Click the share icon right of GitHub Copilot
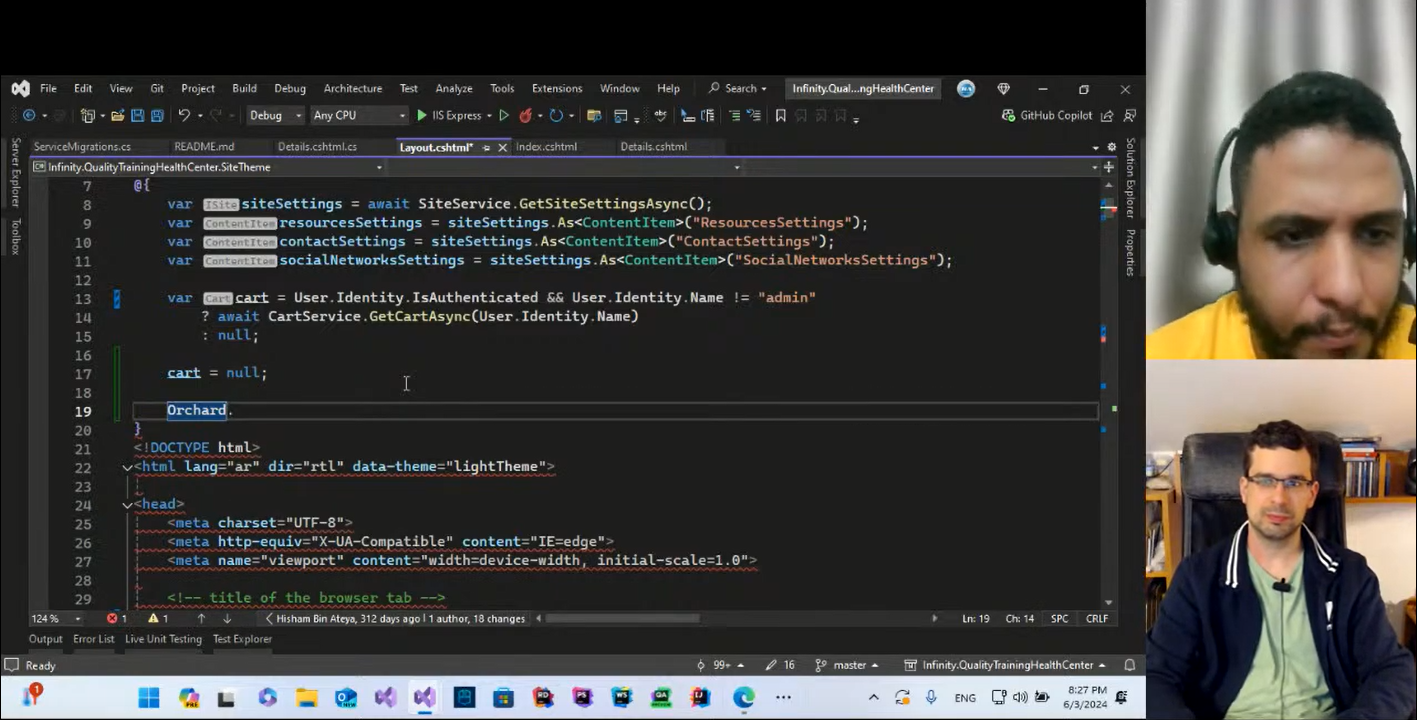 [x=1107, y=116]
